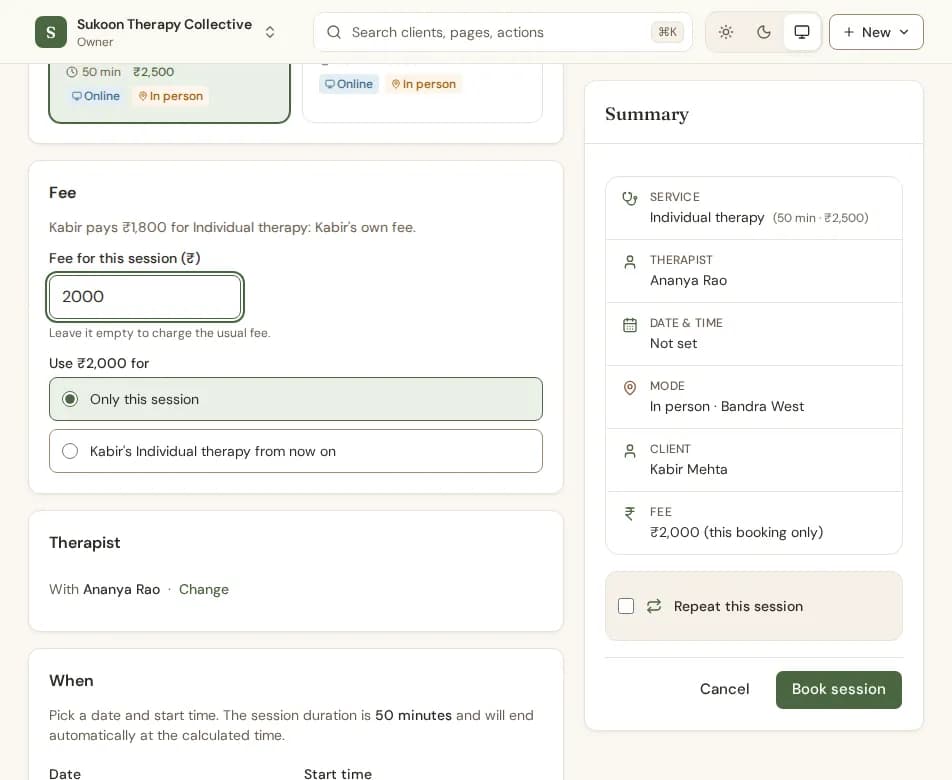The width and height of the screenshot is (952, 780).
Task: Click the Online tag in the selected service card
Action: pos(96,96)
